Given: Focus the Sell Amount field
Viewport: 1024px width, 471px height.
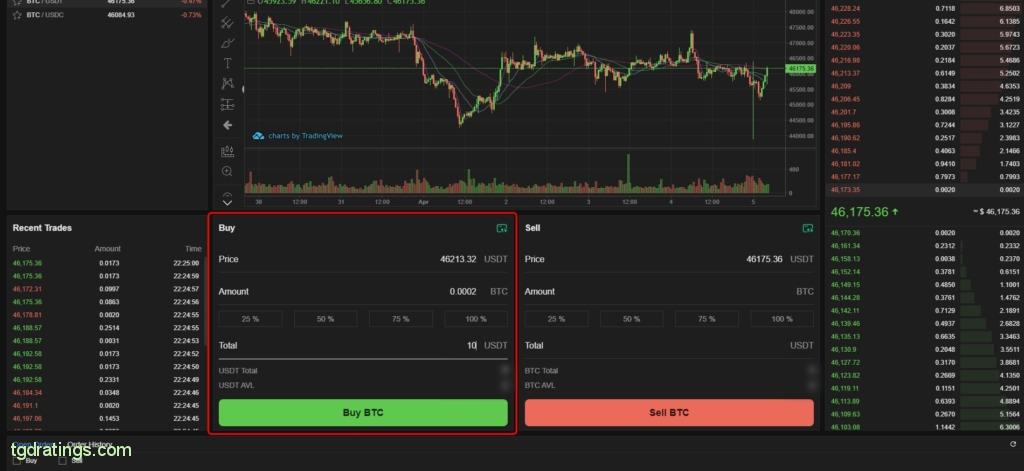Looking at the screenshot, I should point(669,291).
